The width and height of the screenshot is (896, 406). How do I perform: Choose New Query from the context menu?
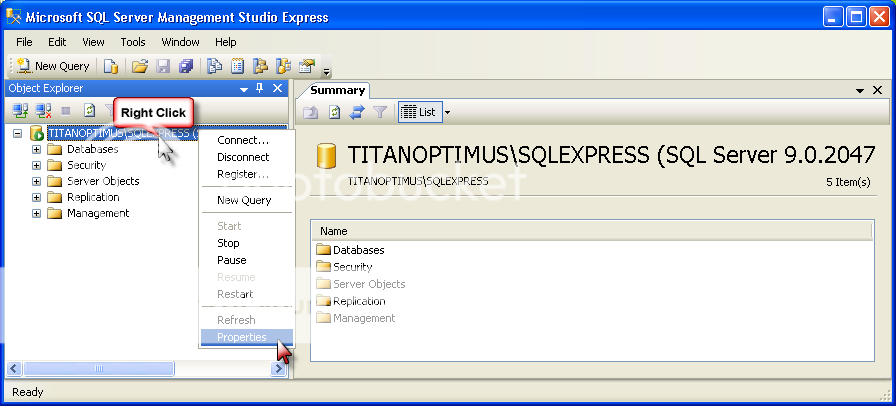coord(246,200)
